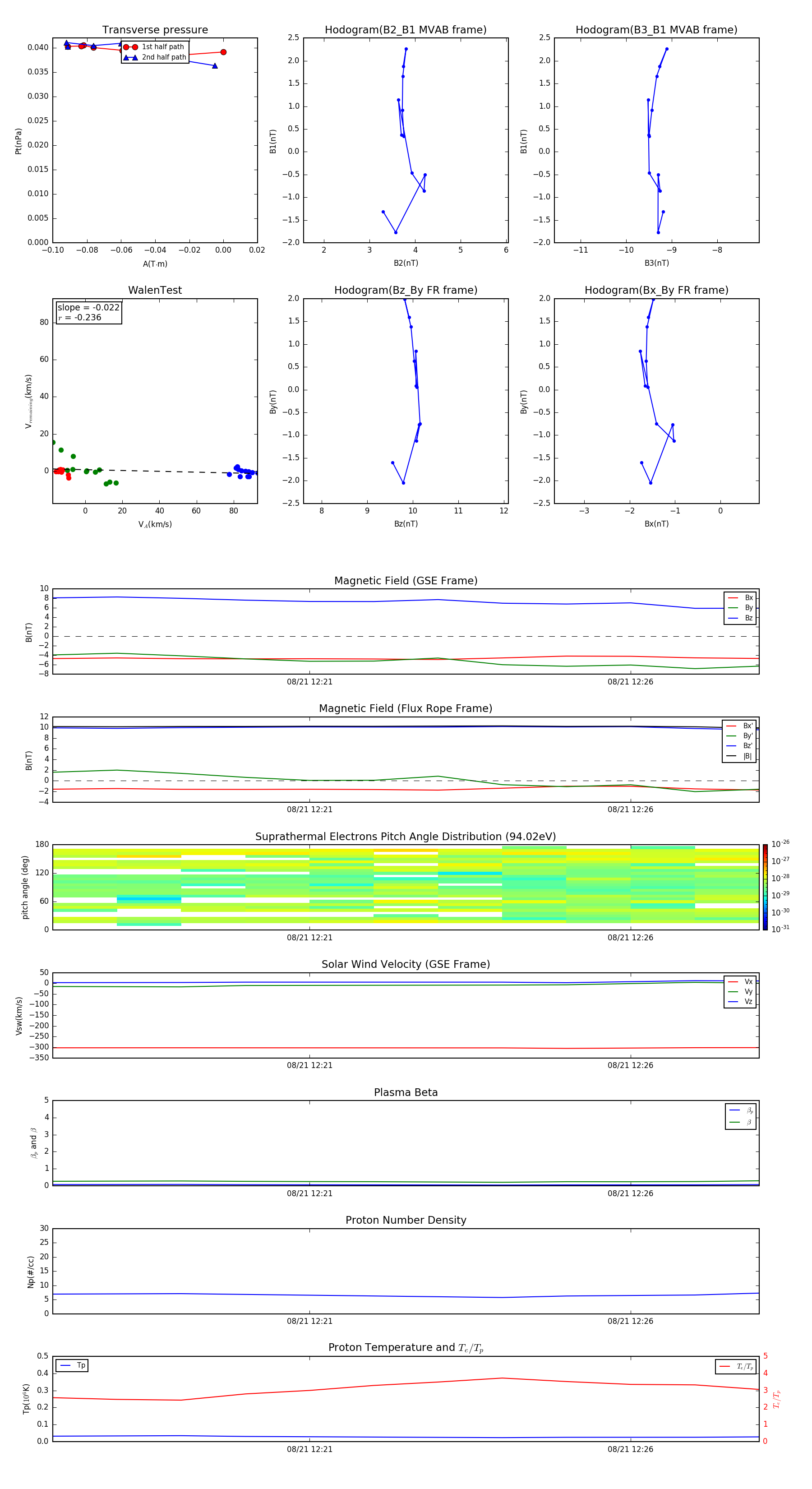Viewport: 812px width, 1489px height.
Task: Click the 'Proton Temperature and Te/Tp' title
Action: tap(406, 1347)
